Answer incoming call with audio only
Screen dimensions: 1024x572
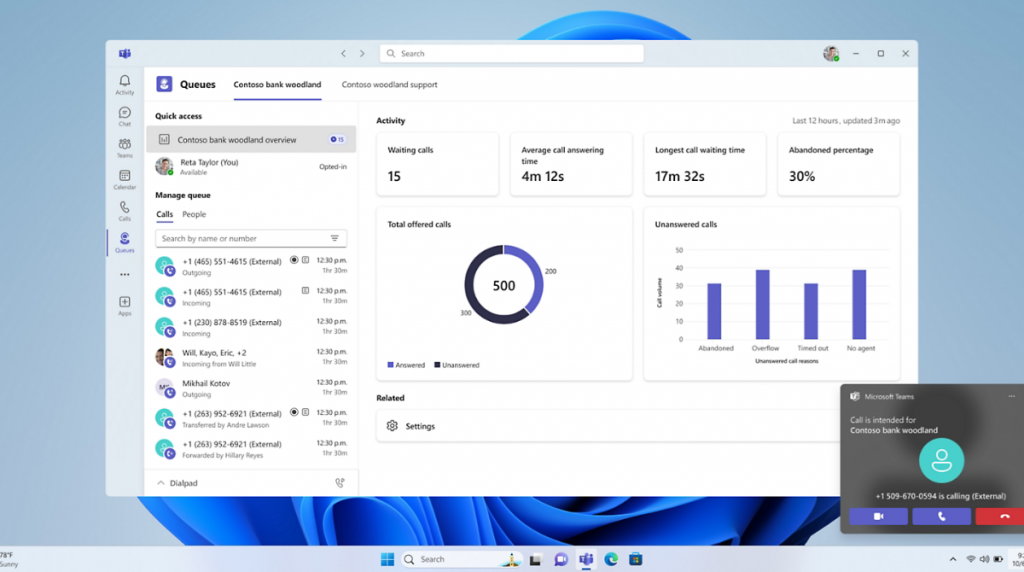click(x=941, y=516)
